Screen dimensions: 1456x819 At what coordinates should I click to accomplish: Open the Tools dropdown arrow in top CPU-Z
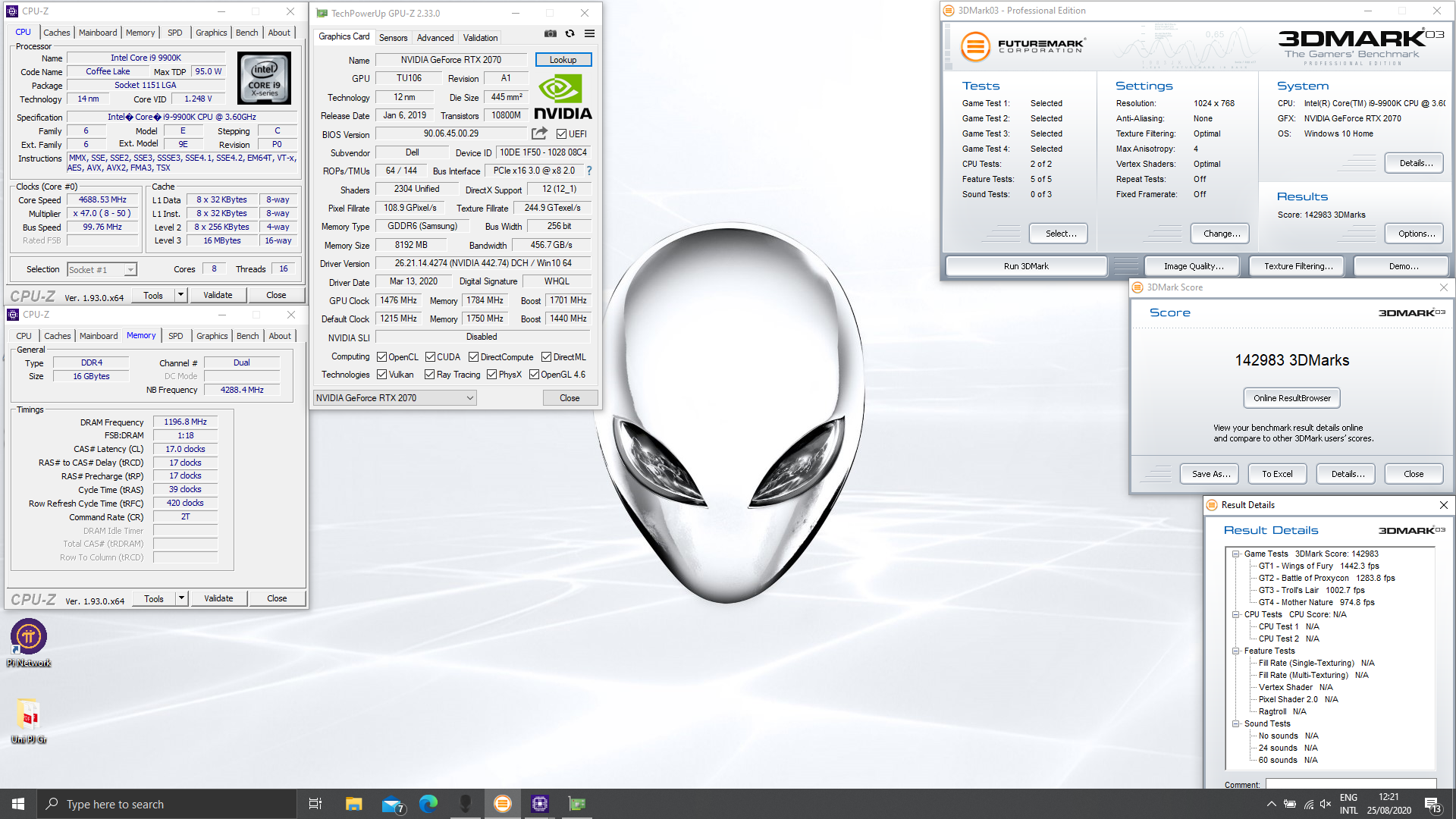point(180,295)
